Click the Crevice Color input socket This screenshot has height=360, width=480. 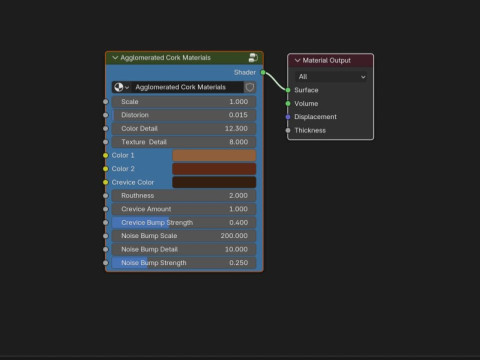106,182
